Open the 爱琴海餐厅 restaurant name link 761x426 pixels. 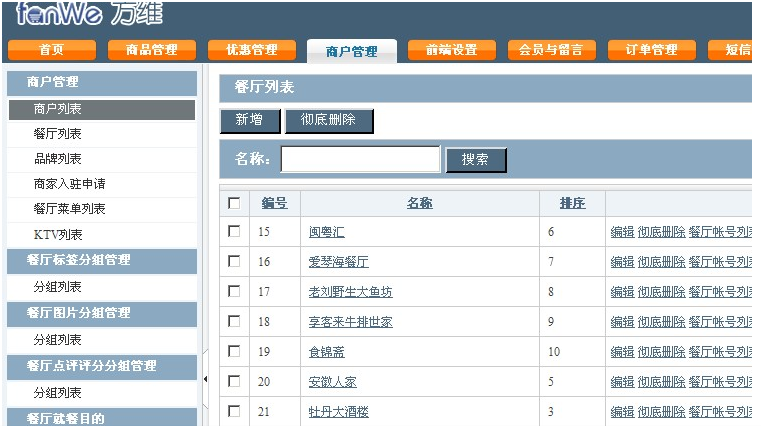[338, 262]
